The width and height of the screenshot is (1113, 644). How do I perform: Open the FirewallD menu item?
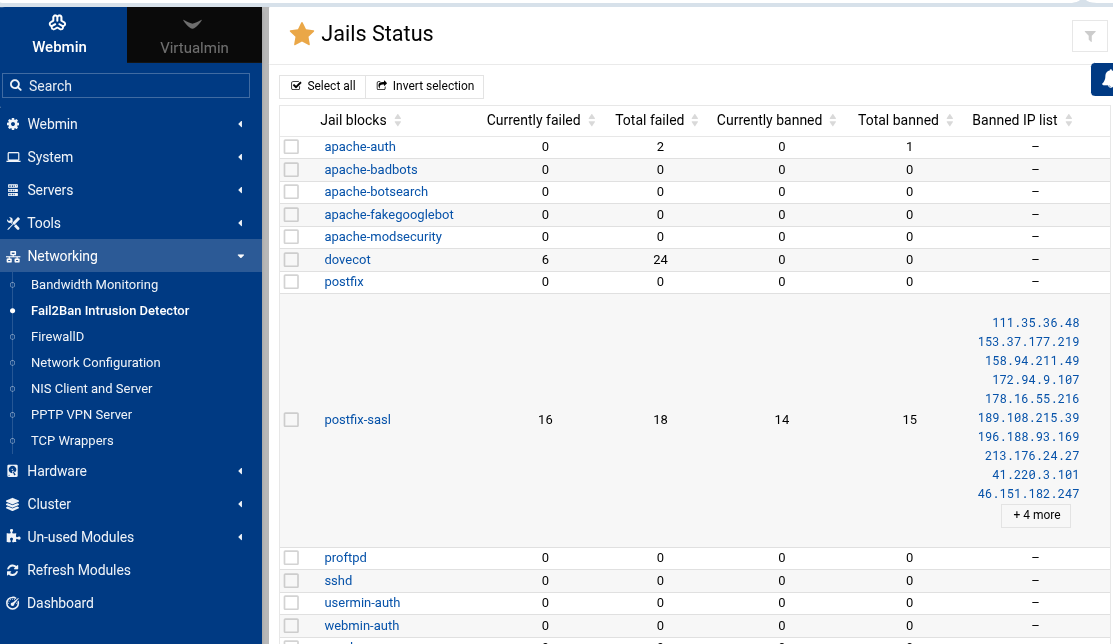click(x=57, y=337)
